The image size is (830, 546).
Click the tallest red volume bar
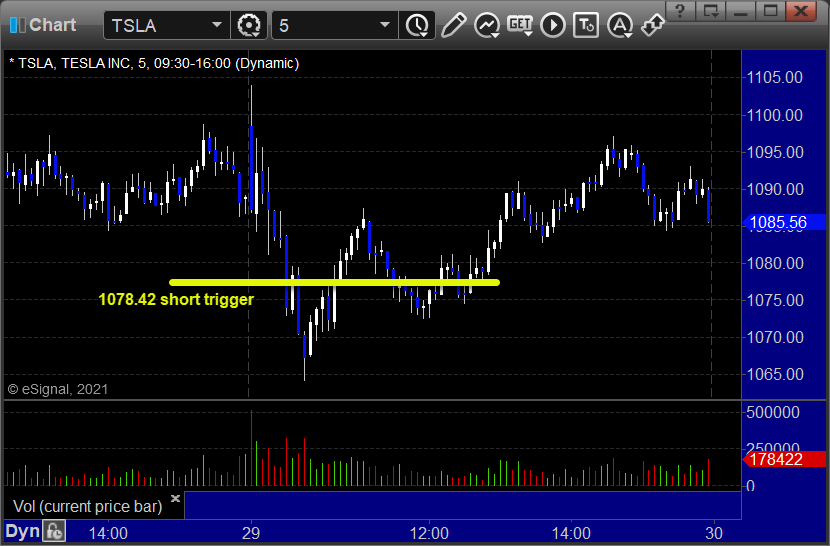[251, 448]
